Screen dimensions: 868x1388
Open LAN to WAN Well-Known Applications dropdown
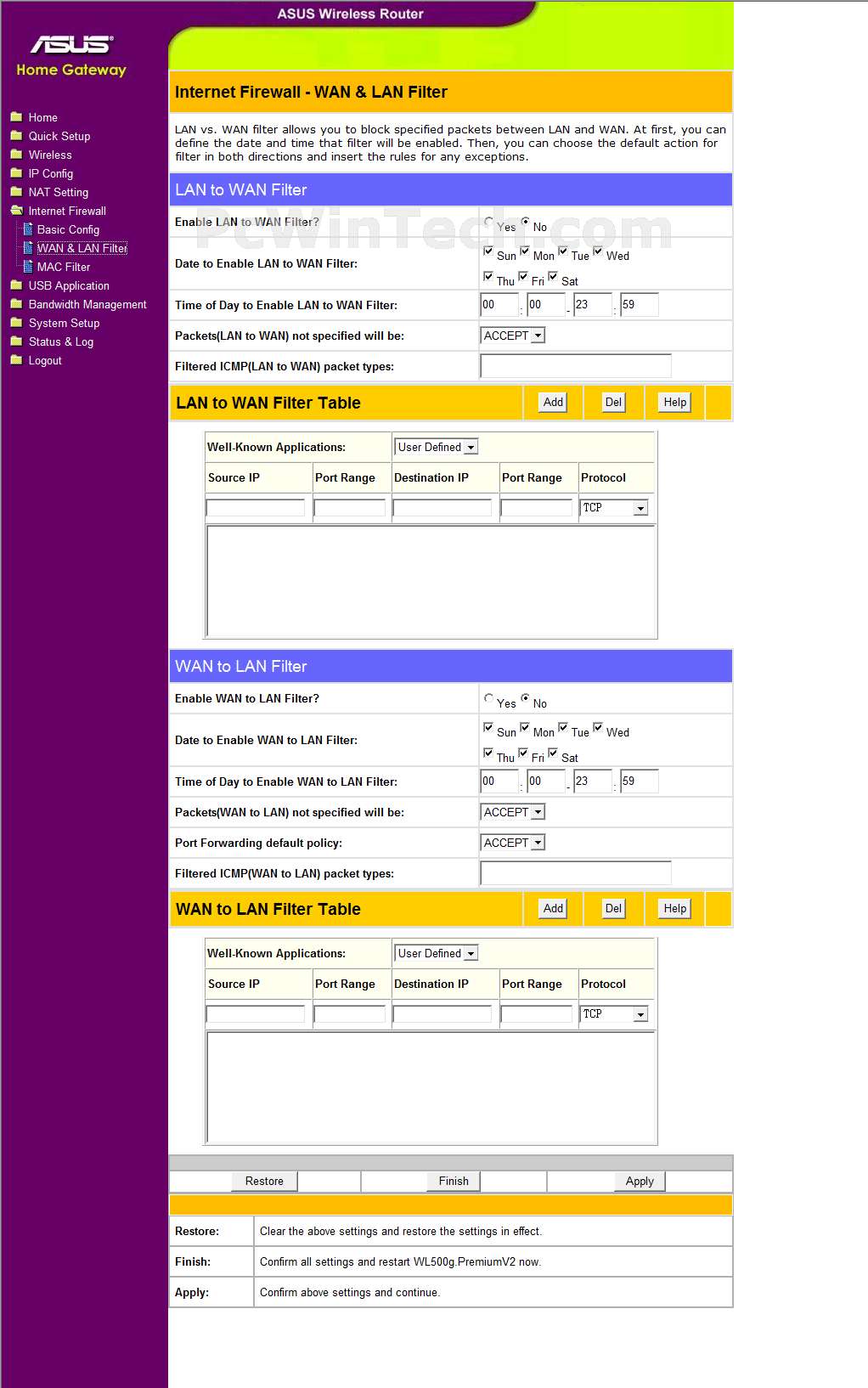click(x=437, y=447)
